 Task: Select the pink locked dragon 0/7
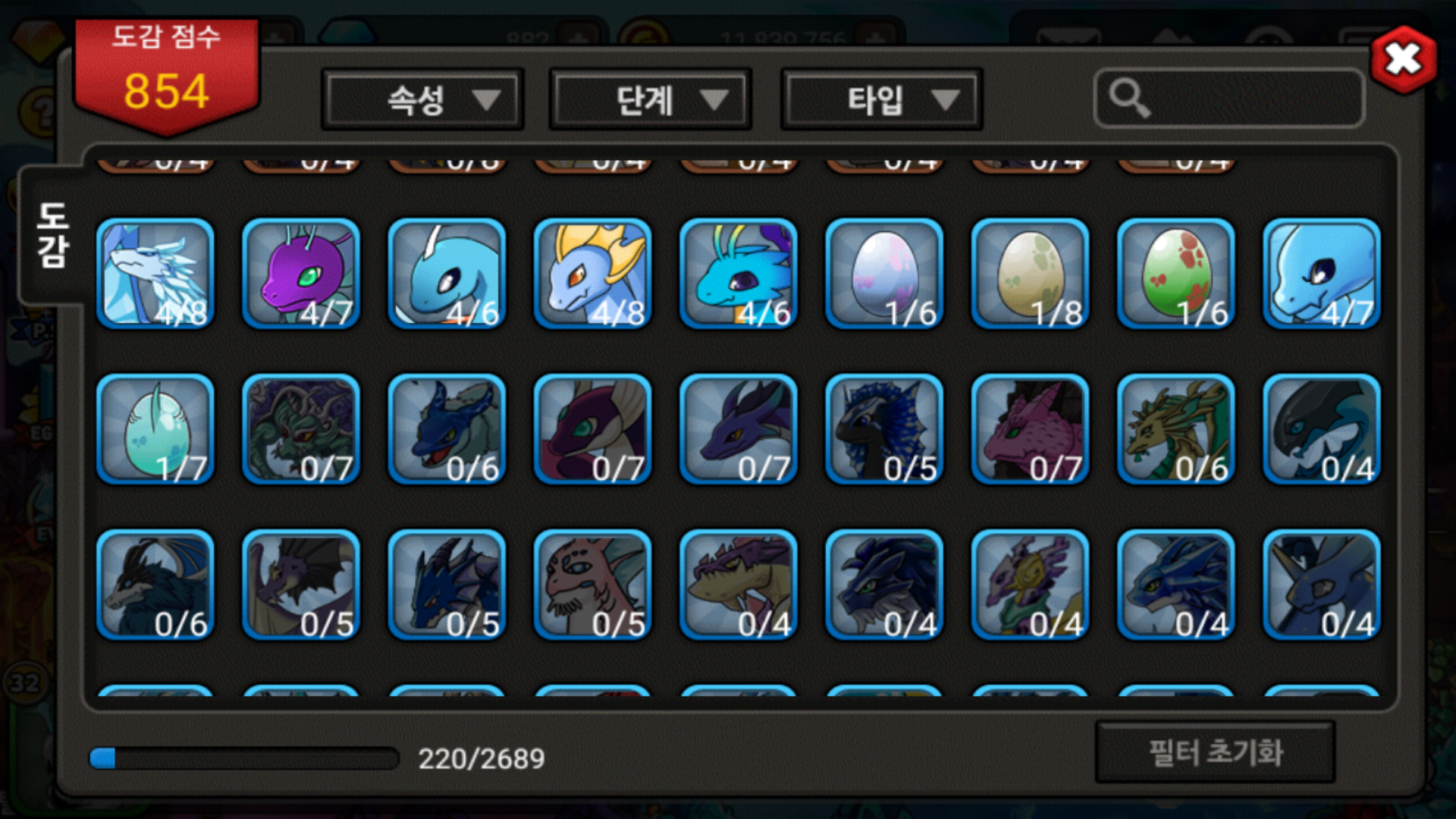point(1030,429)
